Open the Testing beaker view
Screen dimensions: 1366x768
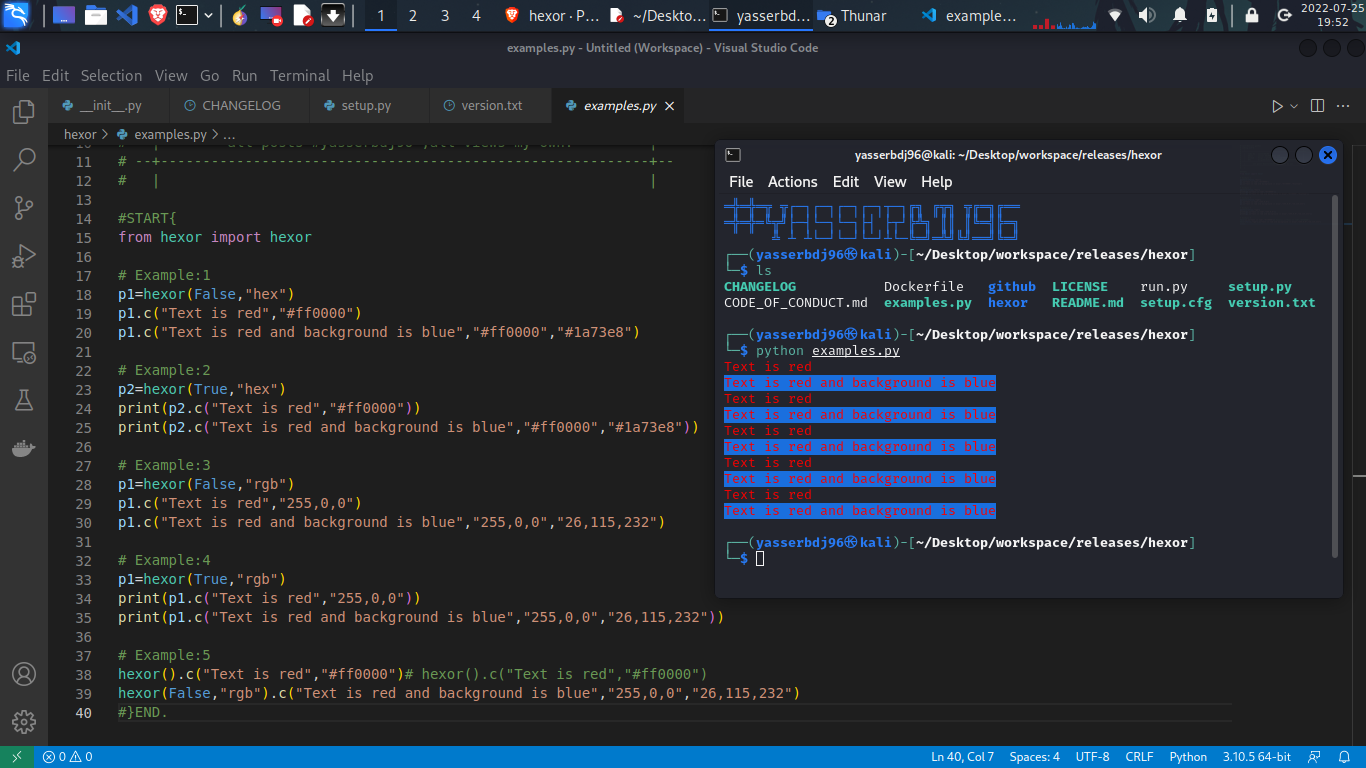pyautogui.click(x=22, y=400)
